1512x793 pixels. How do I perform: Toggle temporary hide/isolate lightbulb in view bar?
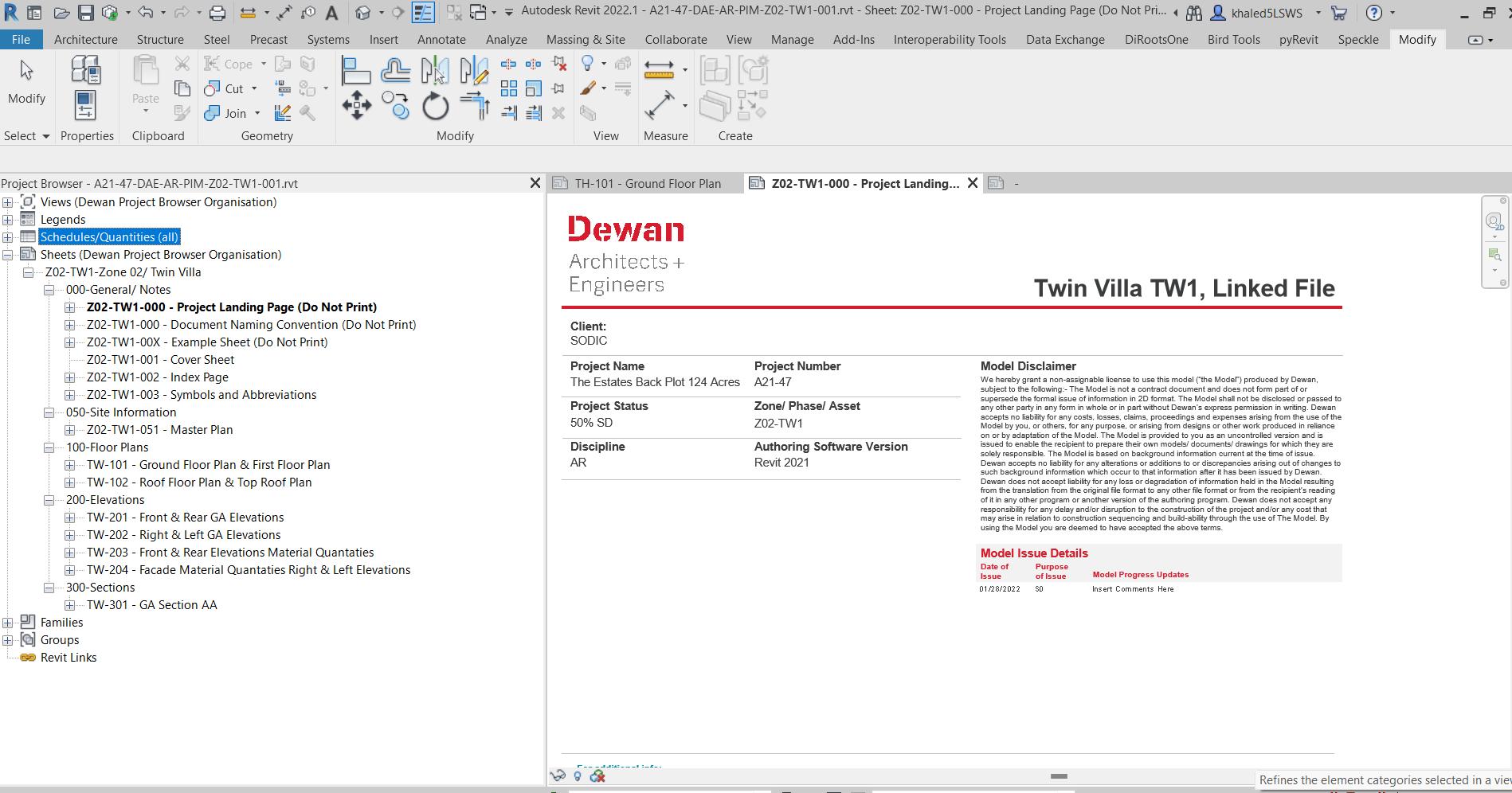point(578,776)
